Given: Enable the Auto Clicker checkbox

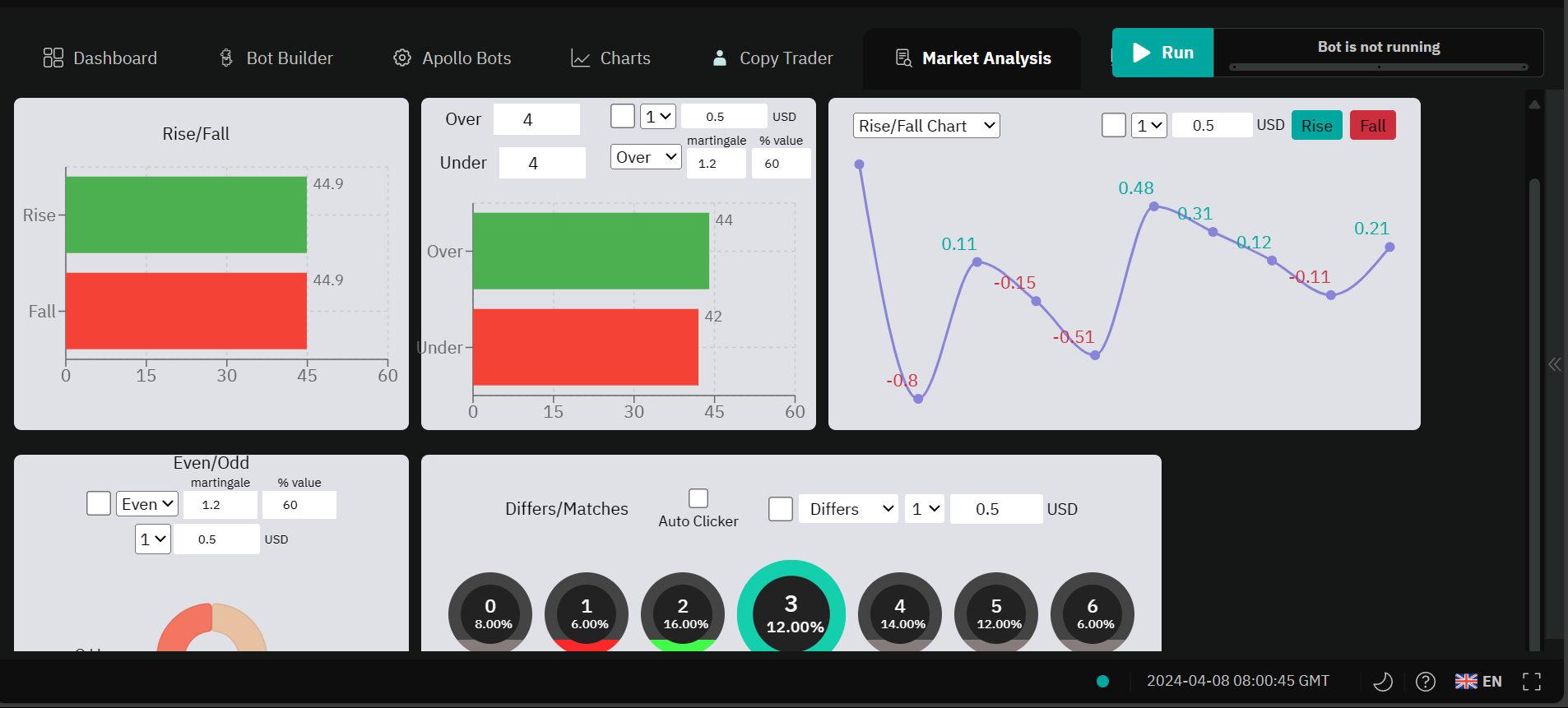Looking at the screenshot, I should (698, 498).
